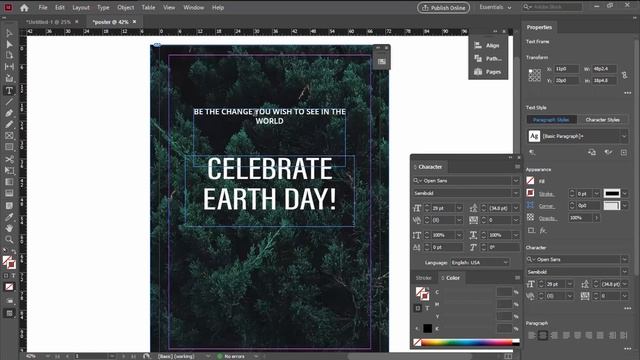
Task: Click the Fill icon in Appearance
Action: [530, 180]
